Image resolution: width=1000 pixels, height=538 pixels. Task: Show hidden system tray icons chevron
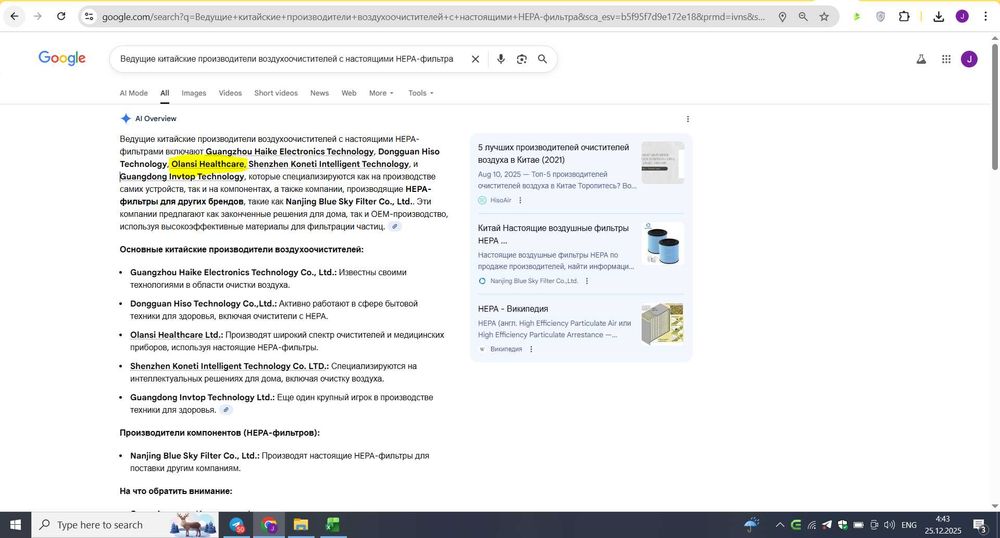(779, 525)
